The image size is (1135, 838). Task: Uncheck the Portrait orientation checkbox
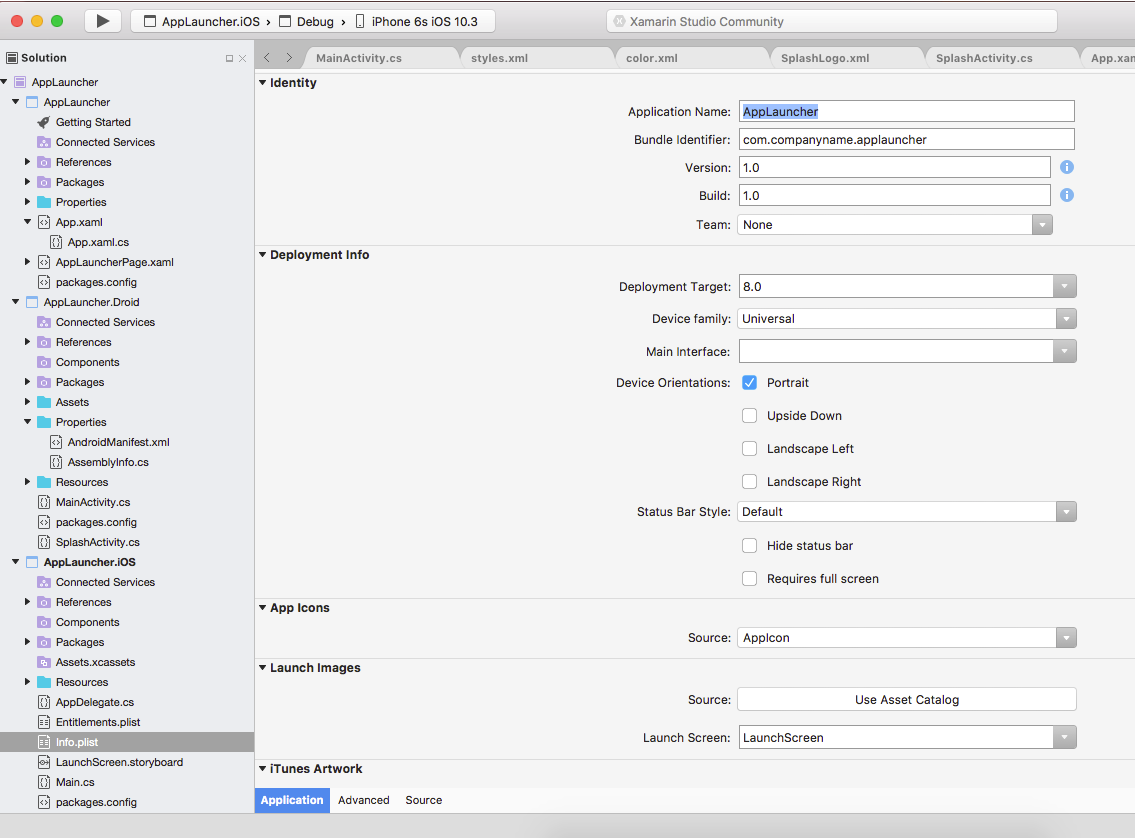point(749,383)
